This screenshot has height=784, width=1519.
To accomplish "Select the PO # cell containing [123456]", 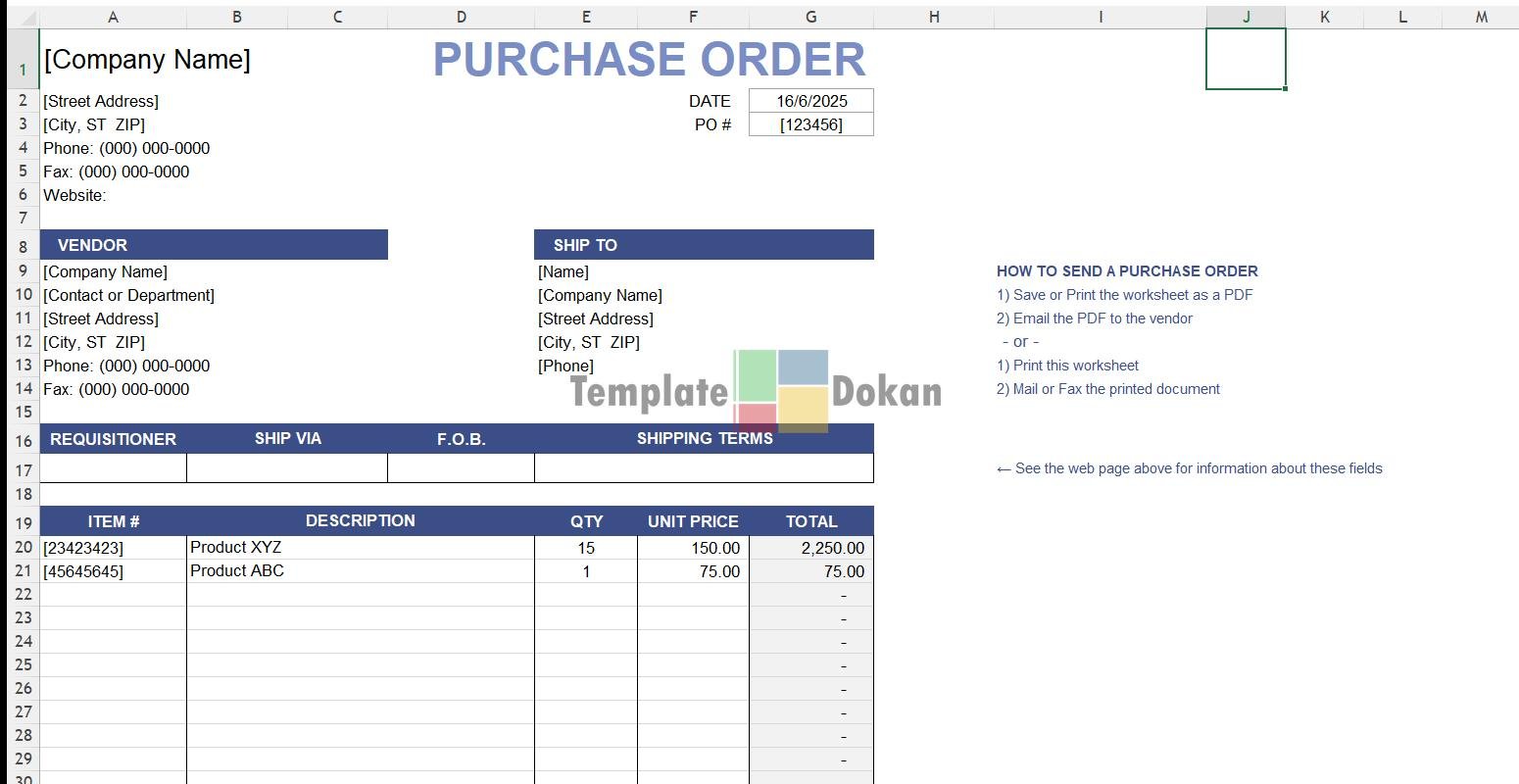I will [810, 124].
